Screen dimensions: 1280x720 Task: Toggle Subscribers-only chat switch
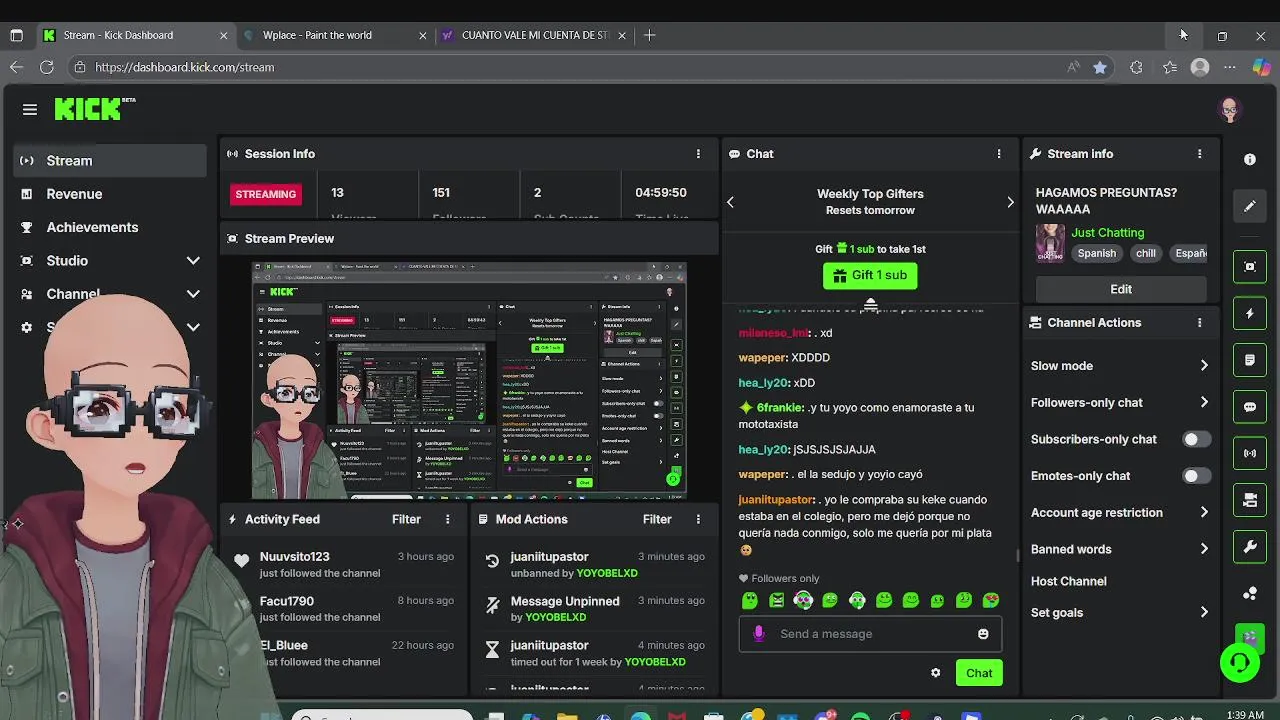pos(1196,439)
